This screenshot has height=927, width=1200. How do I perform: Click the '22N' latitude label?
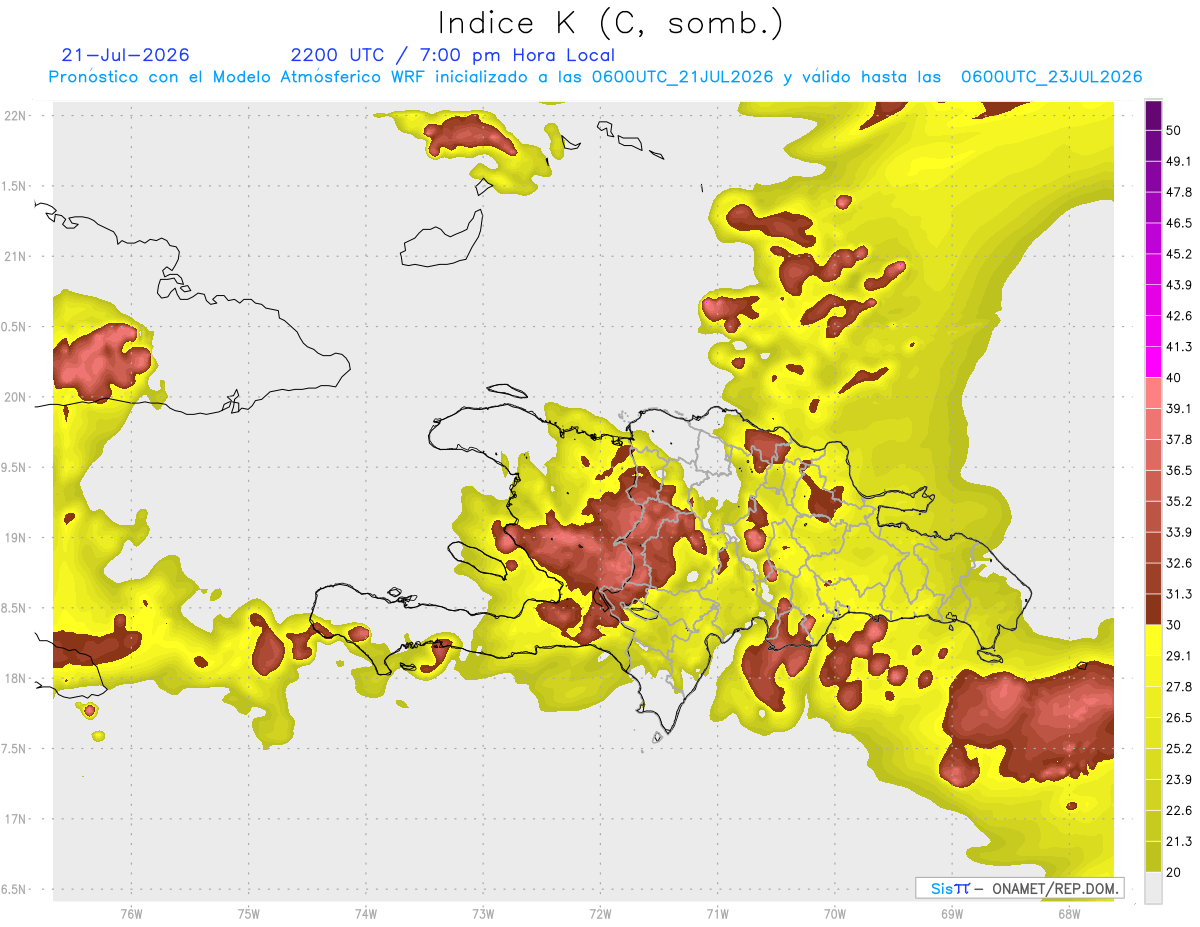[x=16, y=115]
